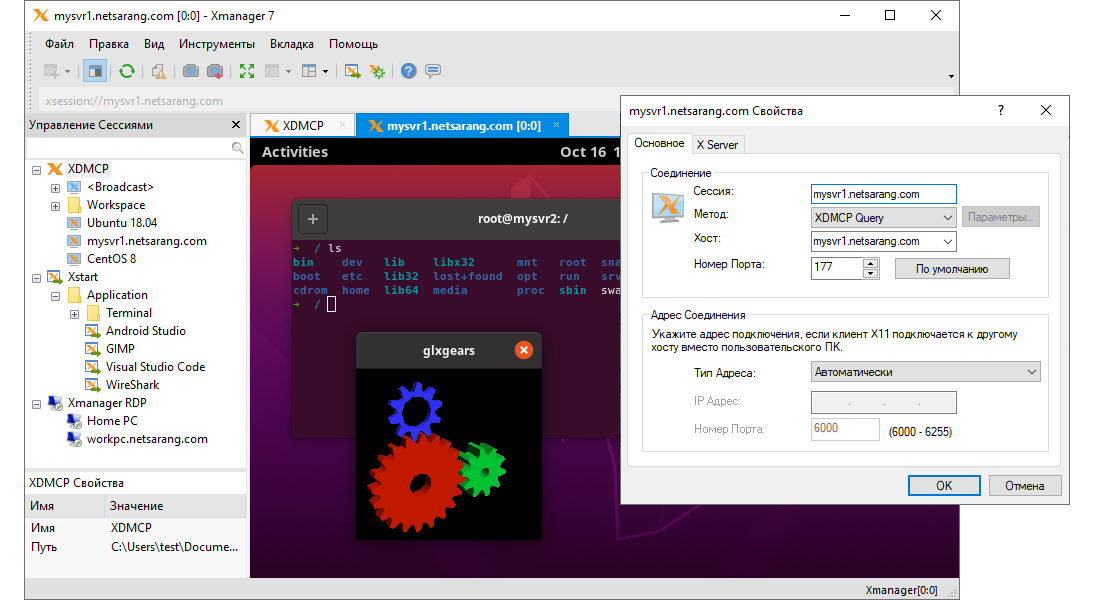The image size is (1100, 600).
Task: Click the page warning triangle toolbar icon
Action: 159,71
